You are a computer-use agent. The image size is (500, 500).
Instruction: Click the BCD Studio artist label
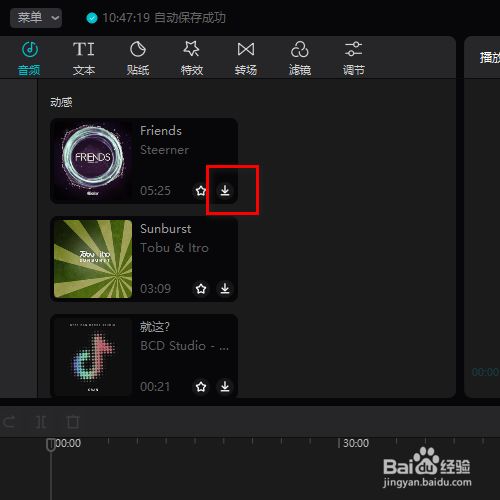[x=185, y=346]
